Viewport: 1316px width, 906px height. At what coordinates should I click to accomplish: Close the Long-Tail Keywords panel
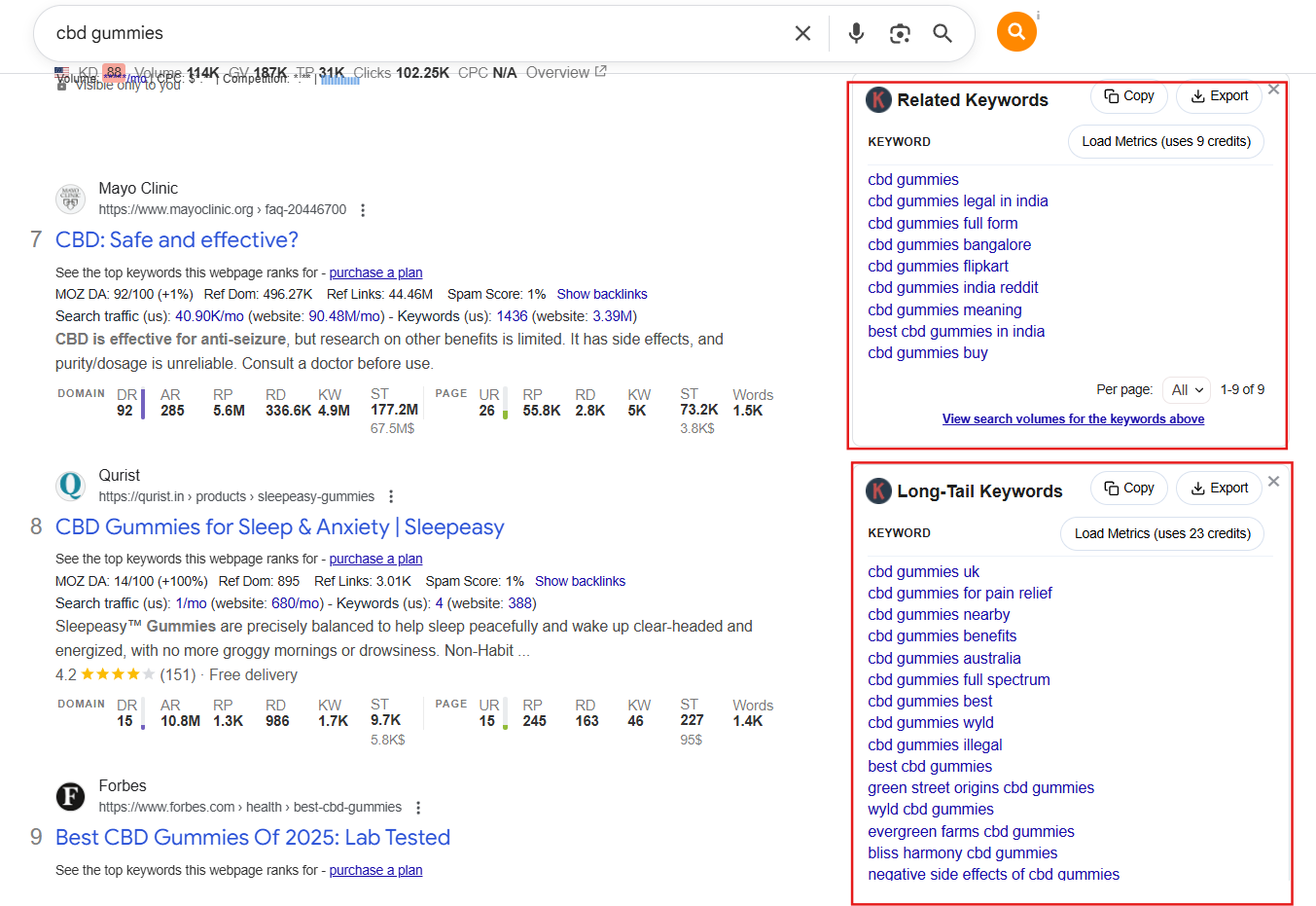[1273, 482]
